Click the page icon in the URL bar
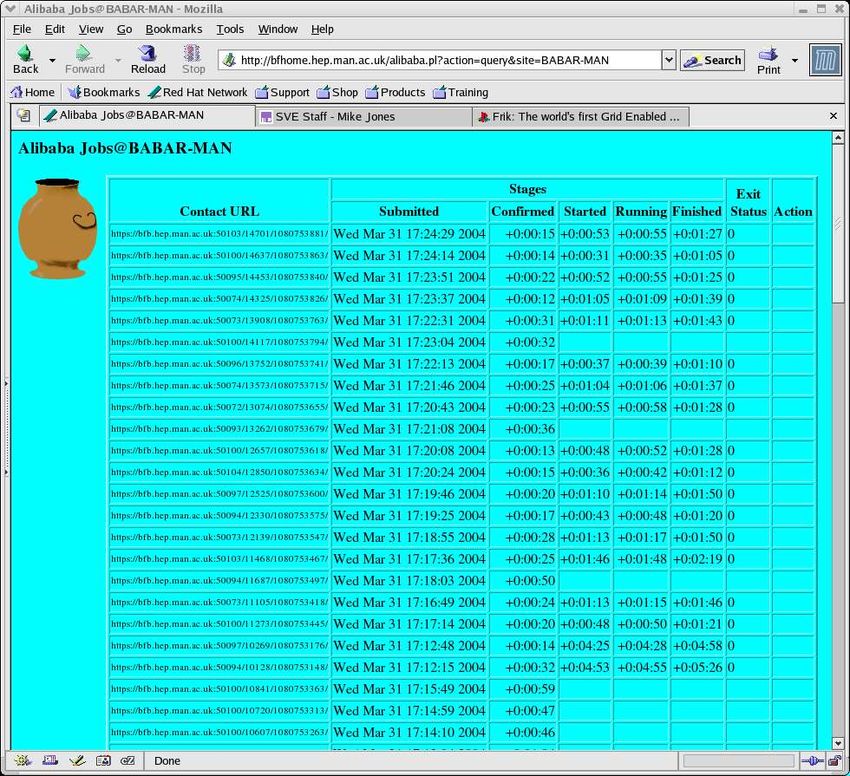This screenshot has height=776, width=850. click(x=229, y=60)
